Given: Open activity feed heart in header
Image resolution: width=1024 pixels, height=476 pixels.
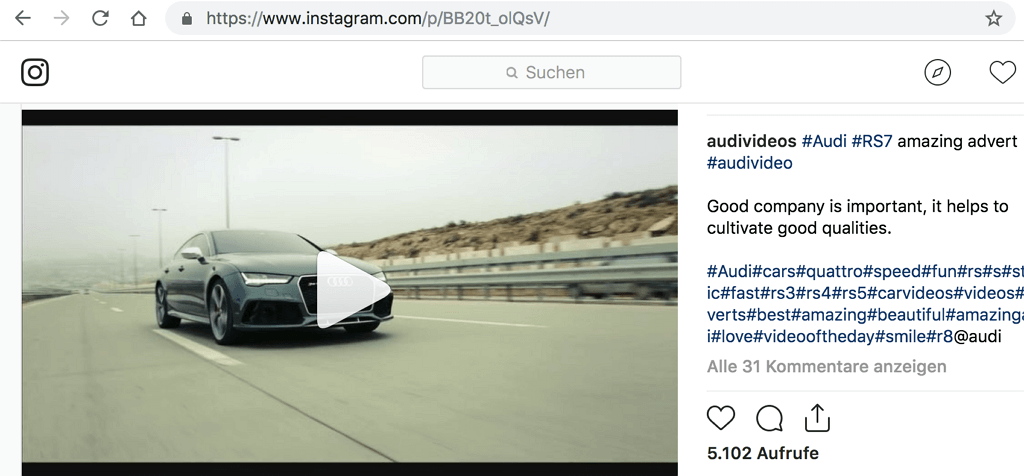Looking at the screenshot, I should coord(1002,72).
